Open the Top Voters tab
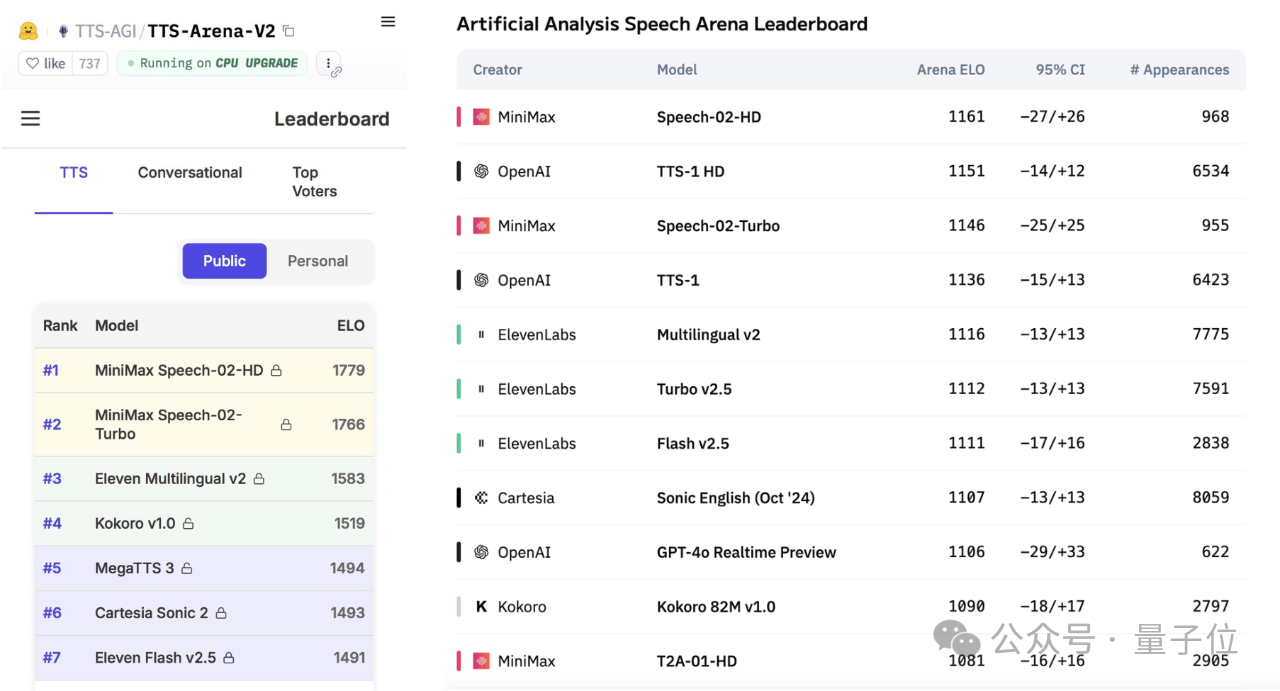 pyautogui.click(x=314, y=182)
